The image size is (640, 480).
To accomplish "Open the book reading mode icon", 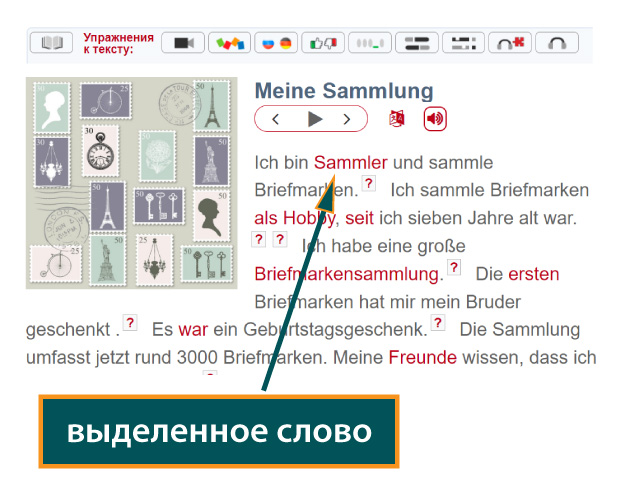I will [x=51, y=43].
